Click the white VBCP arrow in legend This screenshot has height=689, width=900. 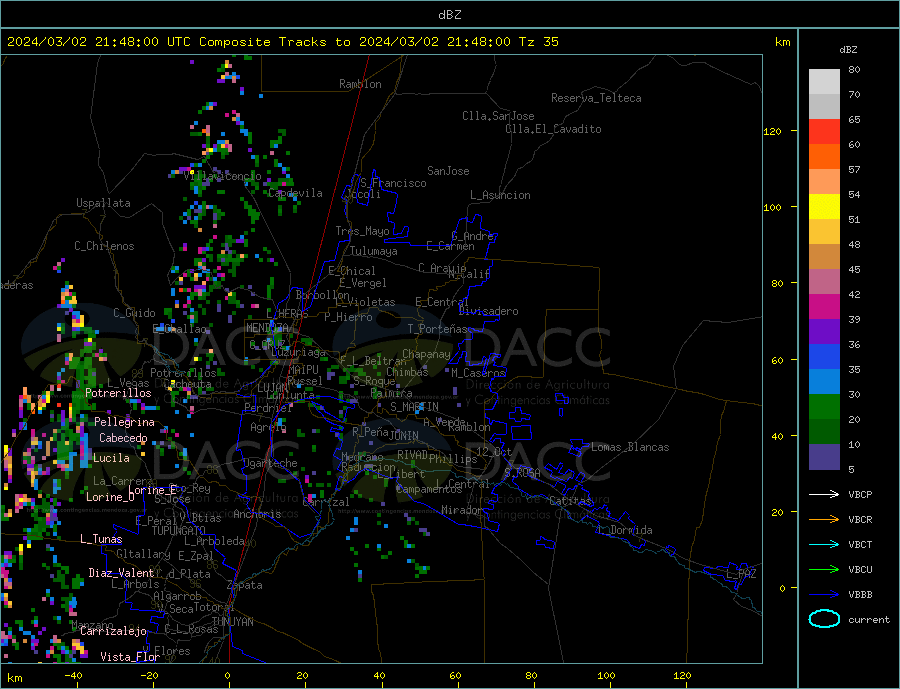pos(824,494)
